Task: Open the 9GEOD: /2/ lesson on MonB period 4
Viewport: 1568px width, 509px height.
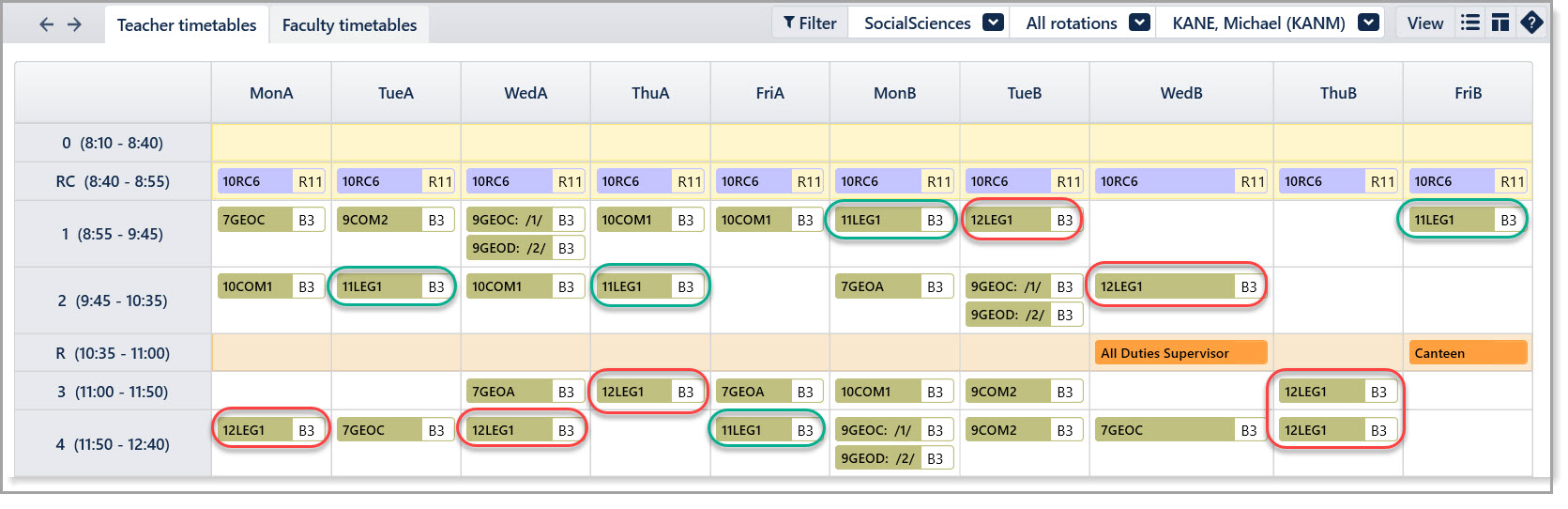Action: pyautogui.click(x=895, y=458)
